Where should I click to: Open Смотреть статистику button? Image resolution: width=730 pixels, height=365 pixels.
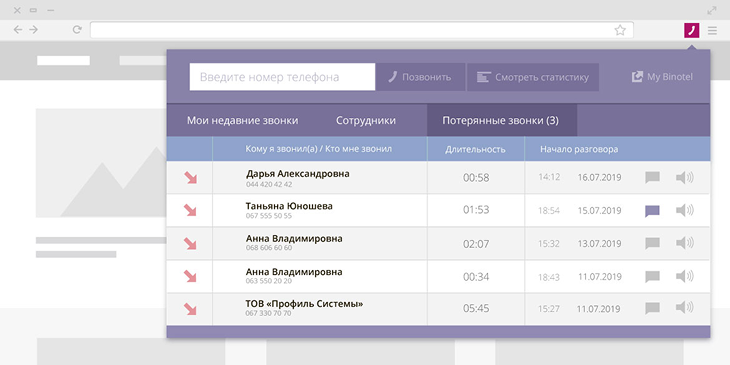[533, 77]
